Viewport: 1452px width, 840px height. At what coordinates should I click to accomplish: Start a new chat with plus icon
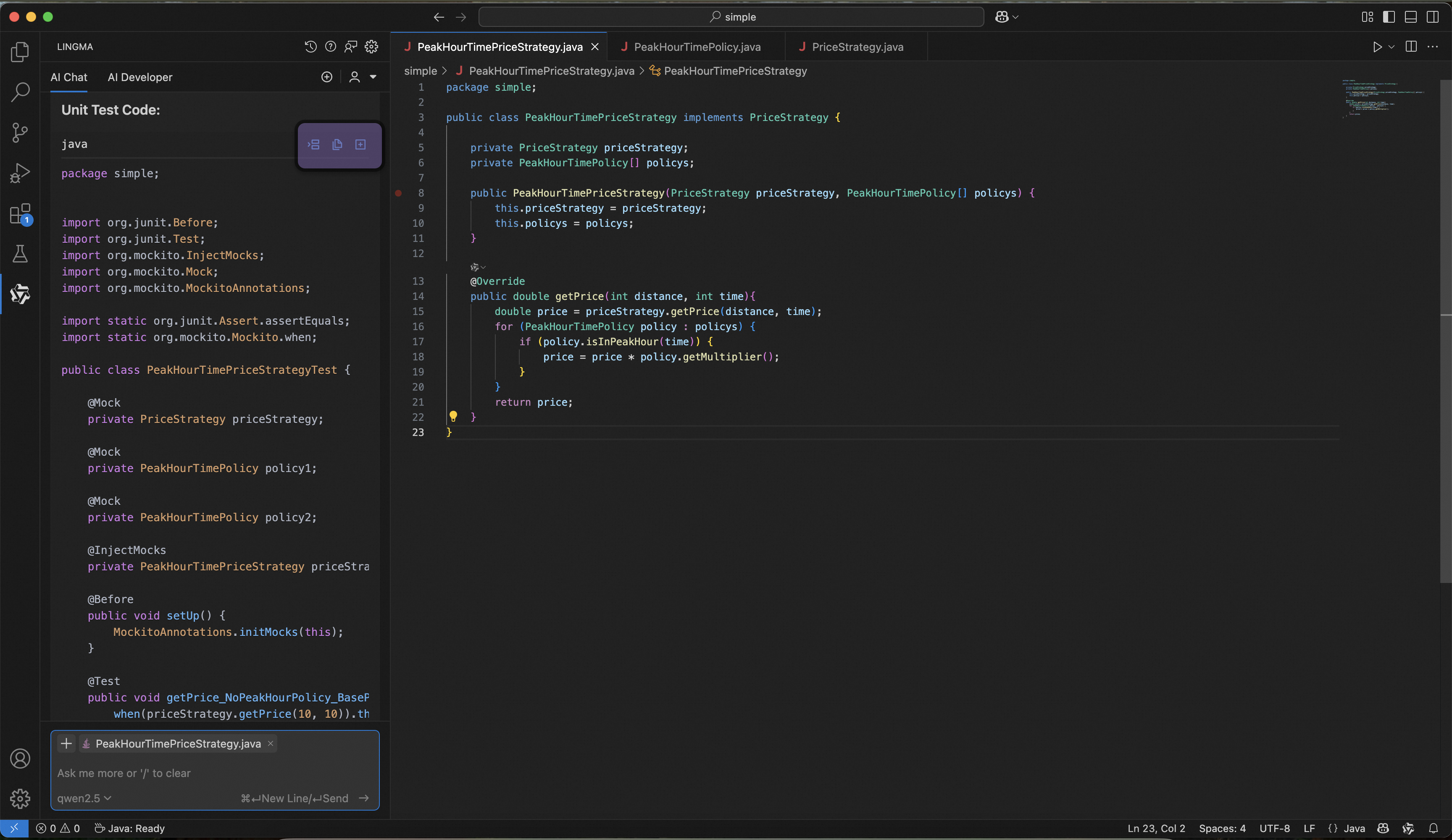[327, 77]
